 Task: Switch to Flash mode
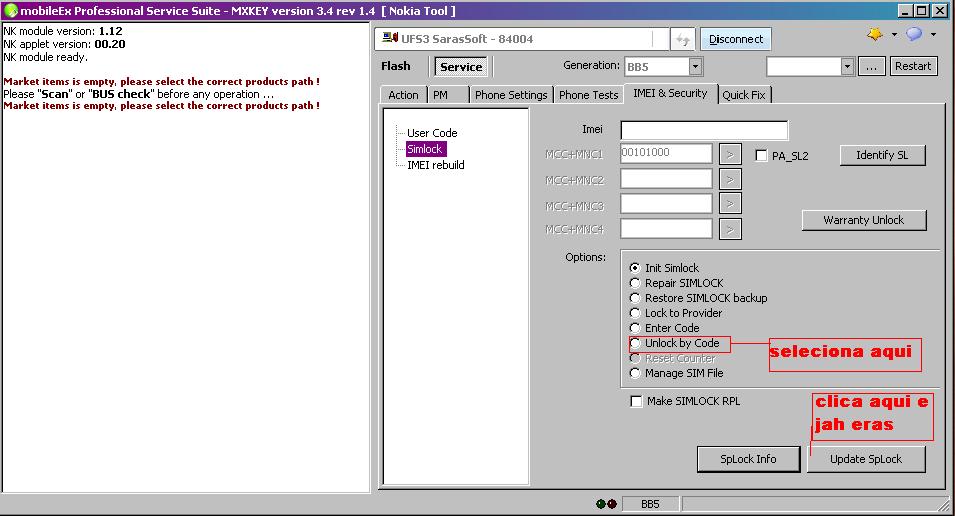click(396, 66)
